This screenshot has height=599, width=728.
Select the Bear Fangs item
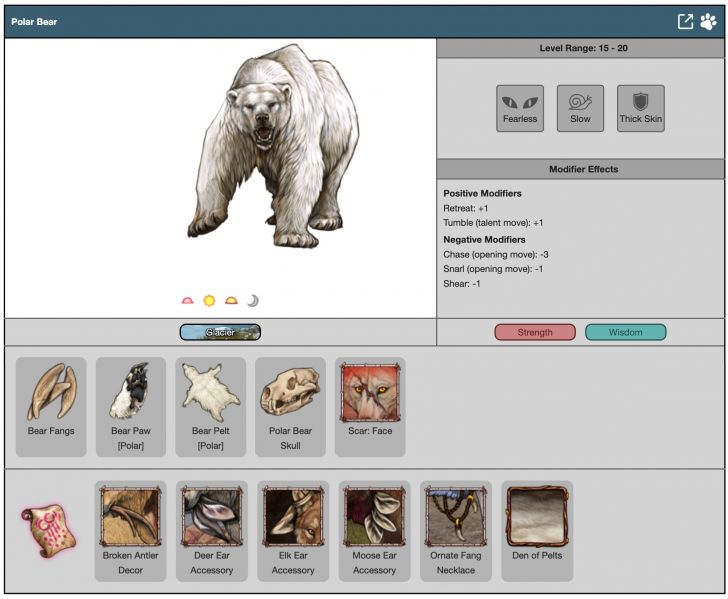click(50, 407)
